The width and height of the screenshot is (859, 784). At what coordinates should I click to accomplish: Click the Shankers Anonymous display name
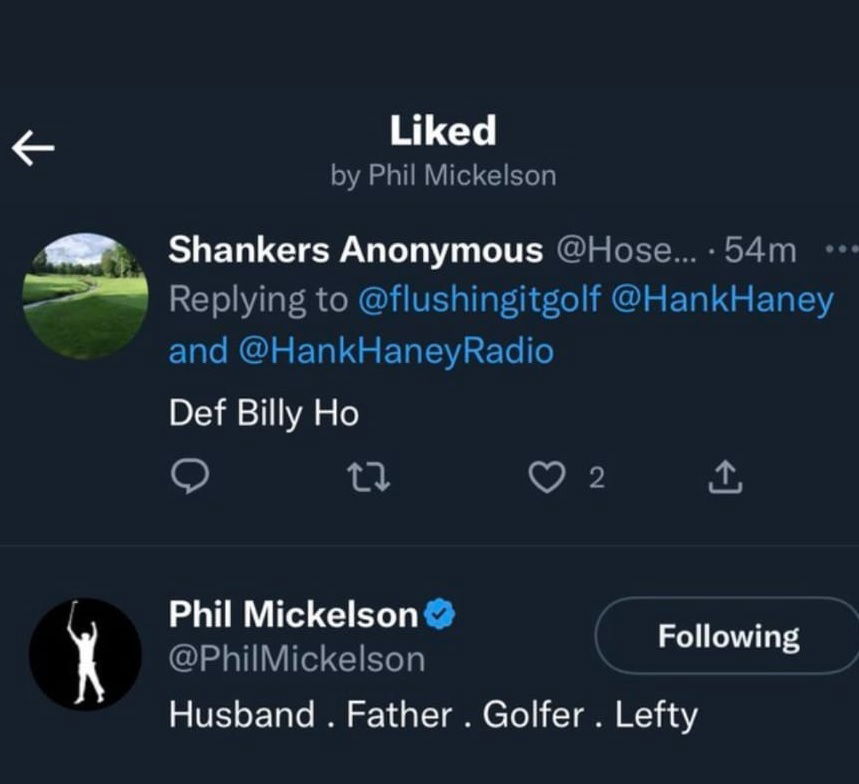click(355, 250)
